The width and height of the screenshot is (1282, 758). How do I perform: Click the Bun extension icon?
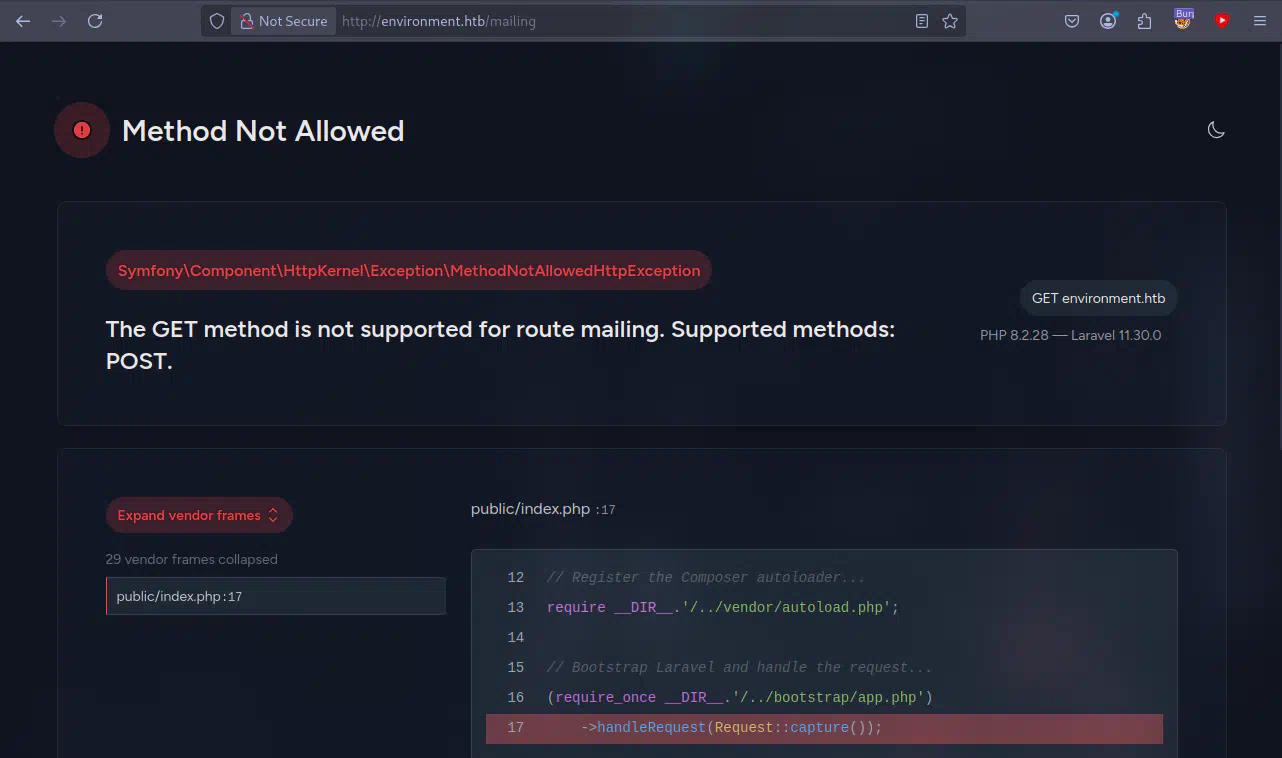[1184, 20]
